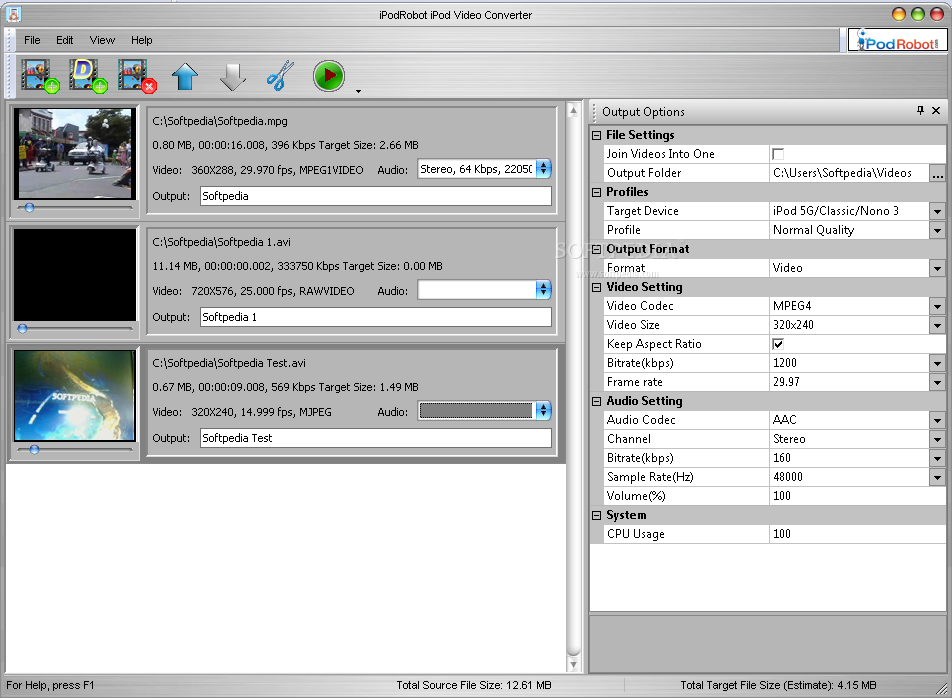Viewport: 952px width, 698px height.
Task: Open the Sample Rate dropdown
Action: coord(937,477)
